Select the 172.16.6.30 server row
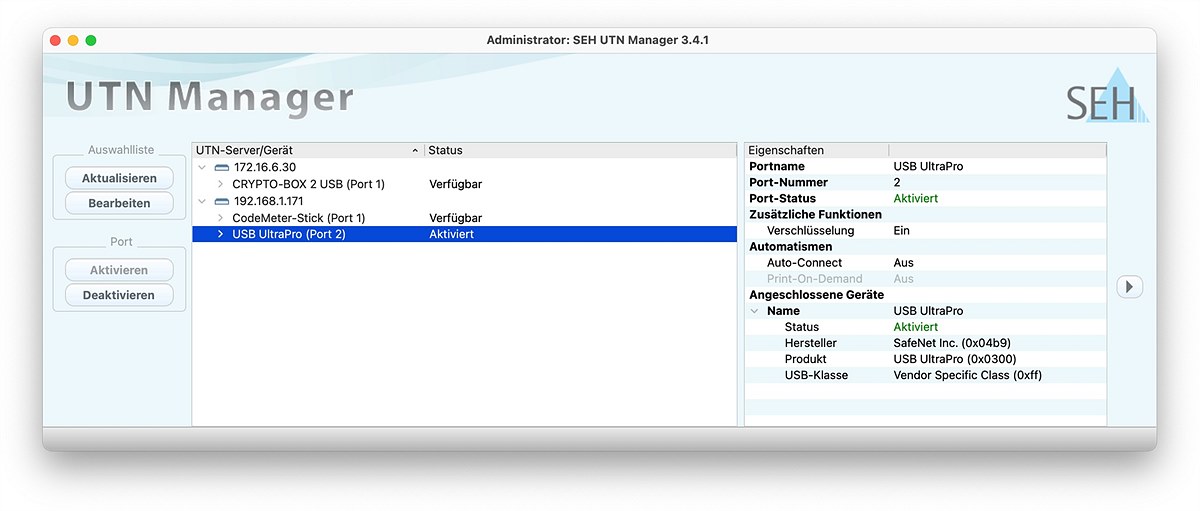The height and width of the screenshot is (511, 1200). (464, 167)
